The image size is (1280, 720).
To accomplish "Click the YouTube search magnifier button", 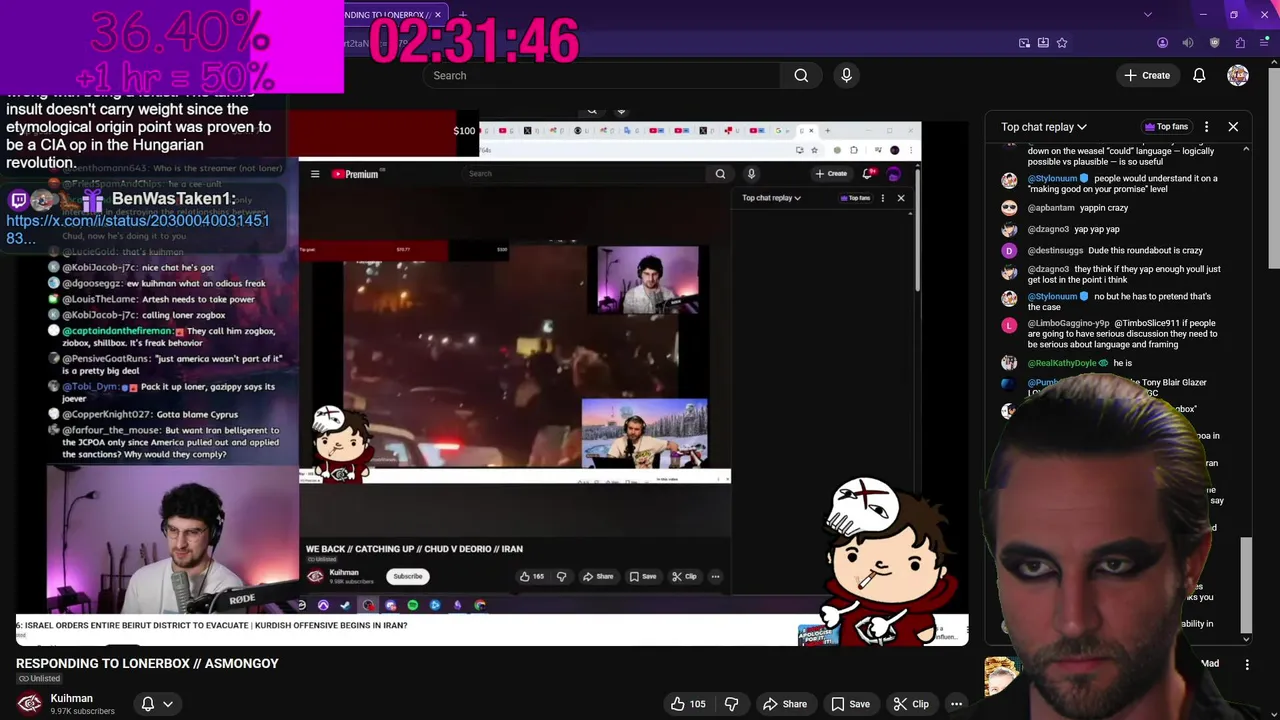I will click(801, 75).
